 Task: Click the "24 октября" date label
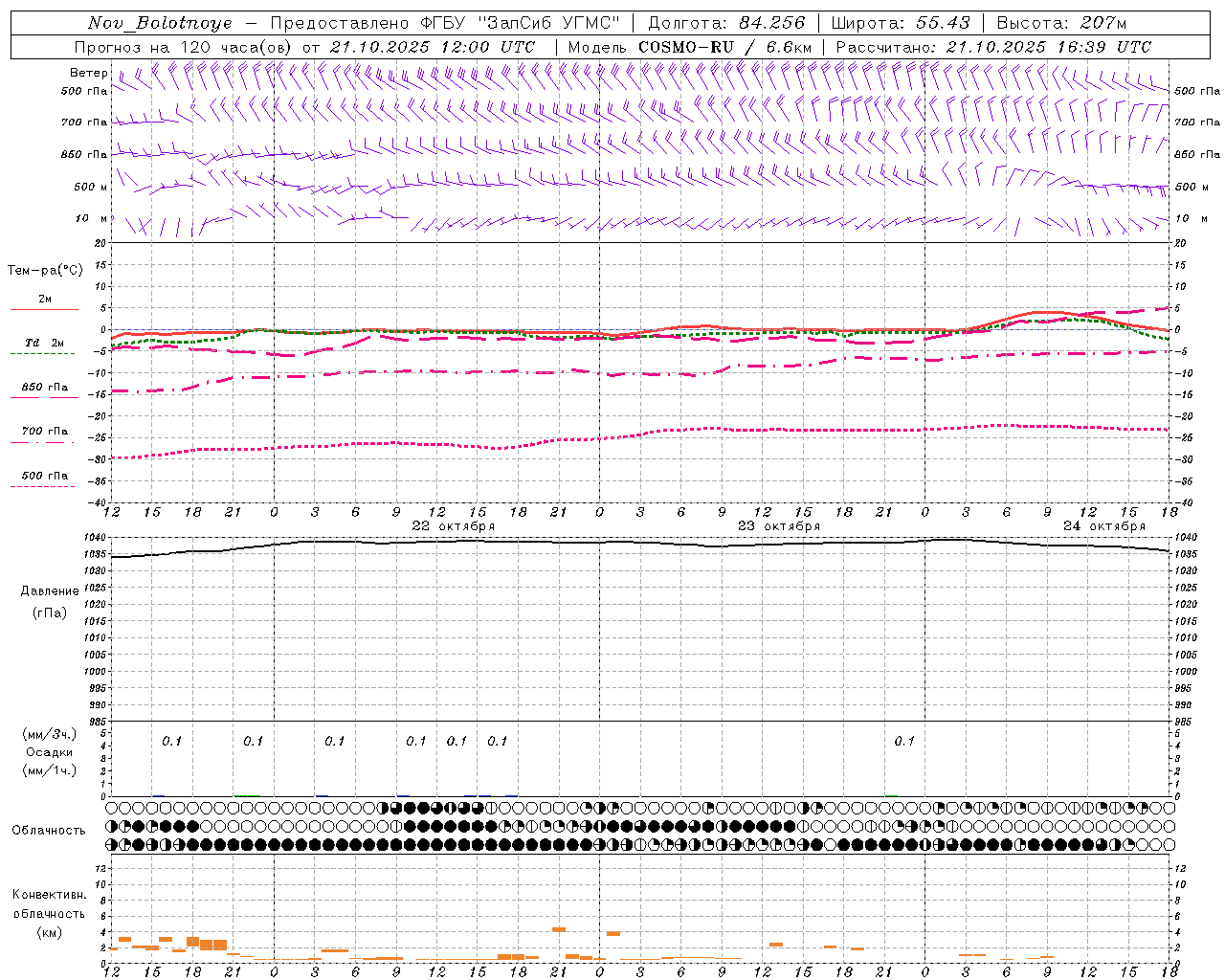click(1103, 526)
